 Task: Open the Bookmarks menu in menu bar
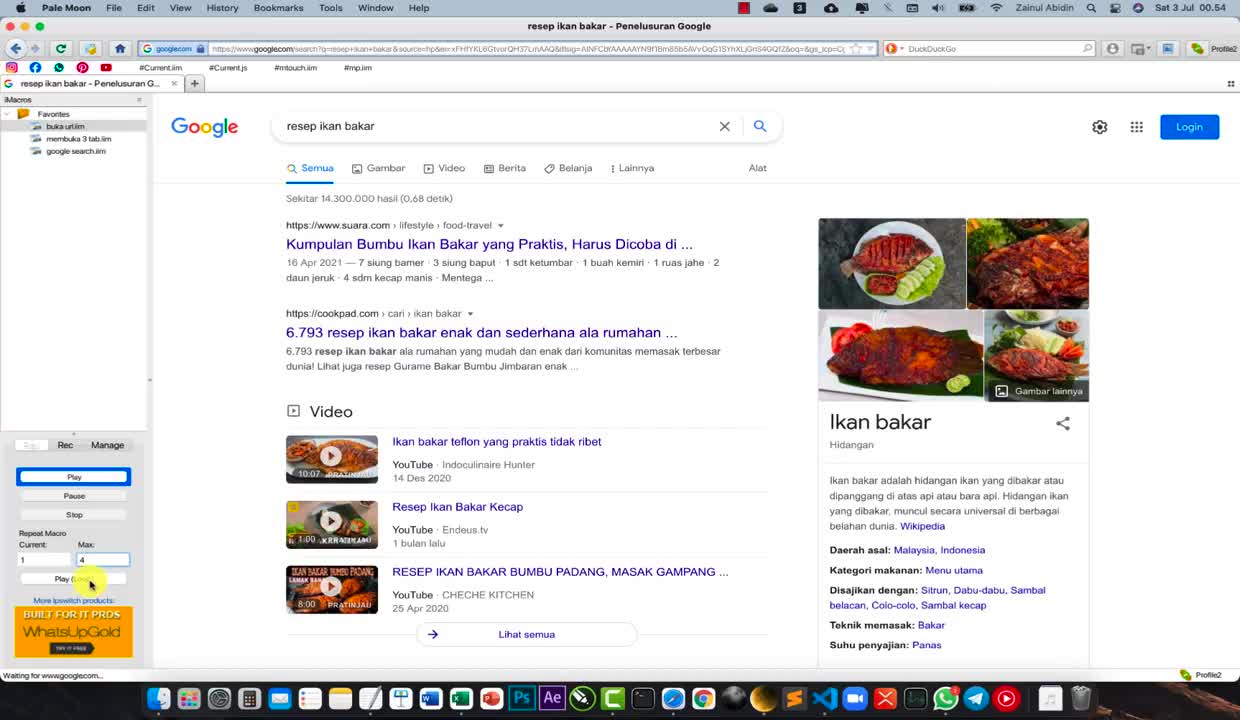coord(278,8)
